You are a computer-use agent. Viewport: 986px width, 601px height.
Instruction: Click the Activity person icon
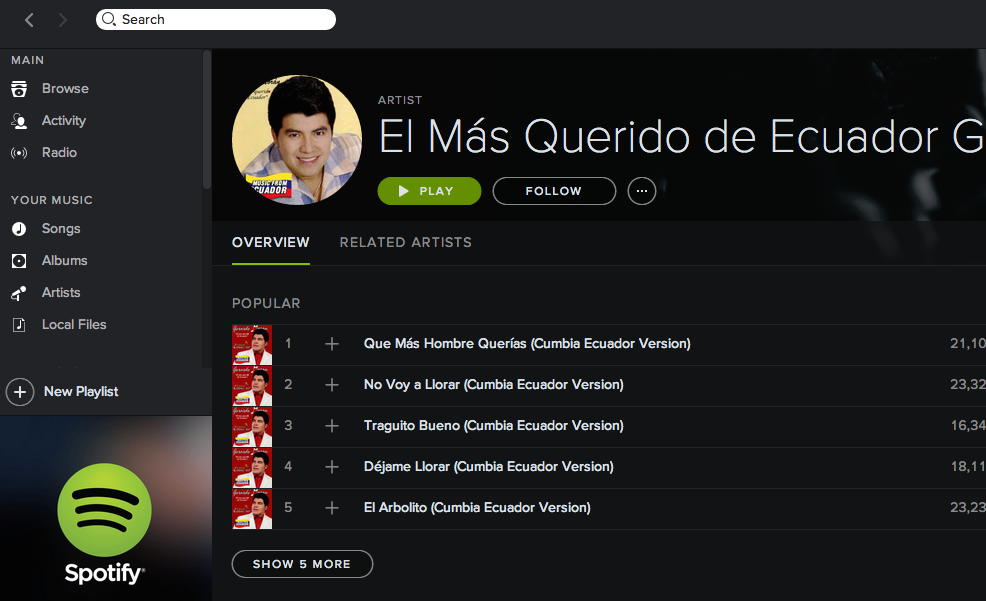[x=19, y=121]
